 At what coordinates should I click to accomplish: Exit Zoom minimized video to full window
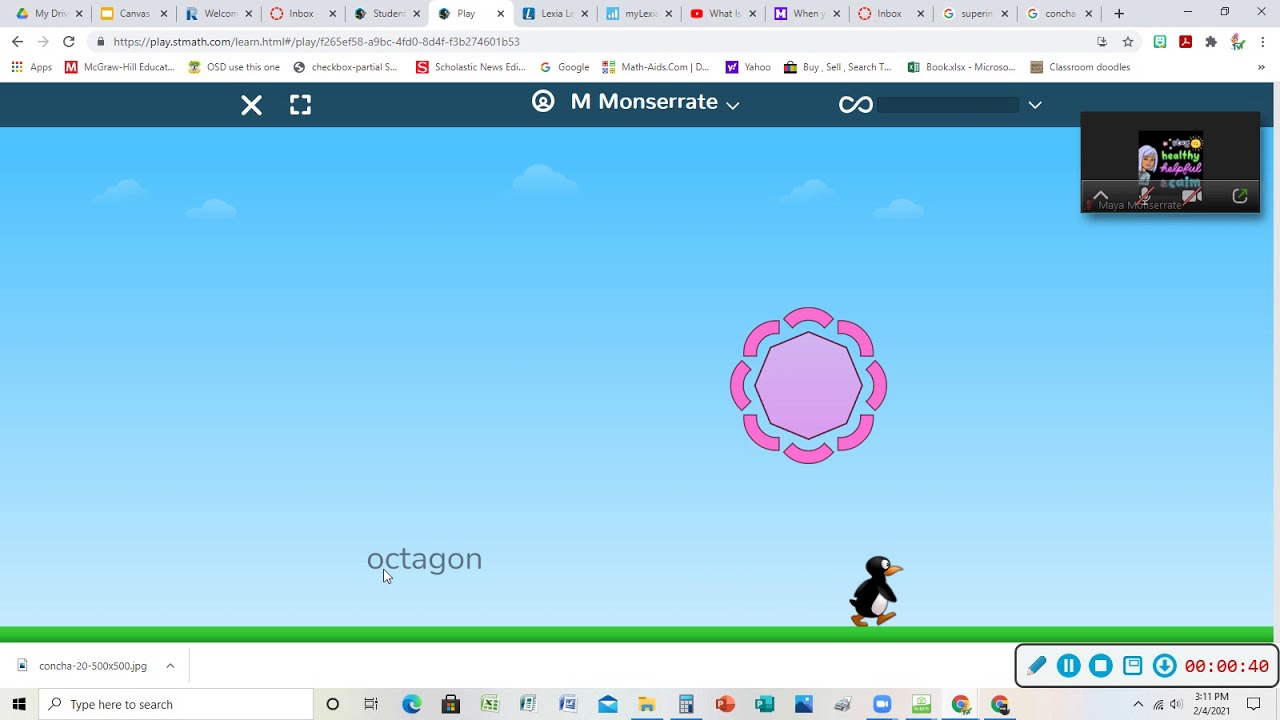click(1240, 196)
